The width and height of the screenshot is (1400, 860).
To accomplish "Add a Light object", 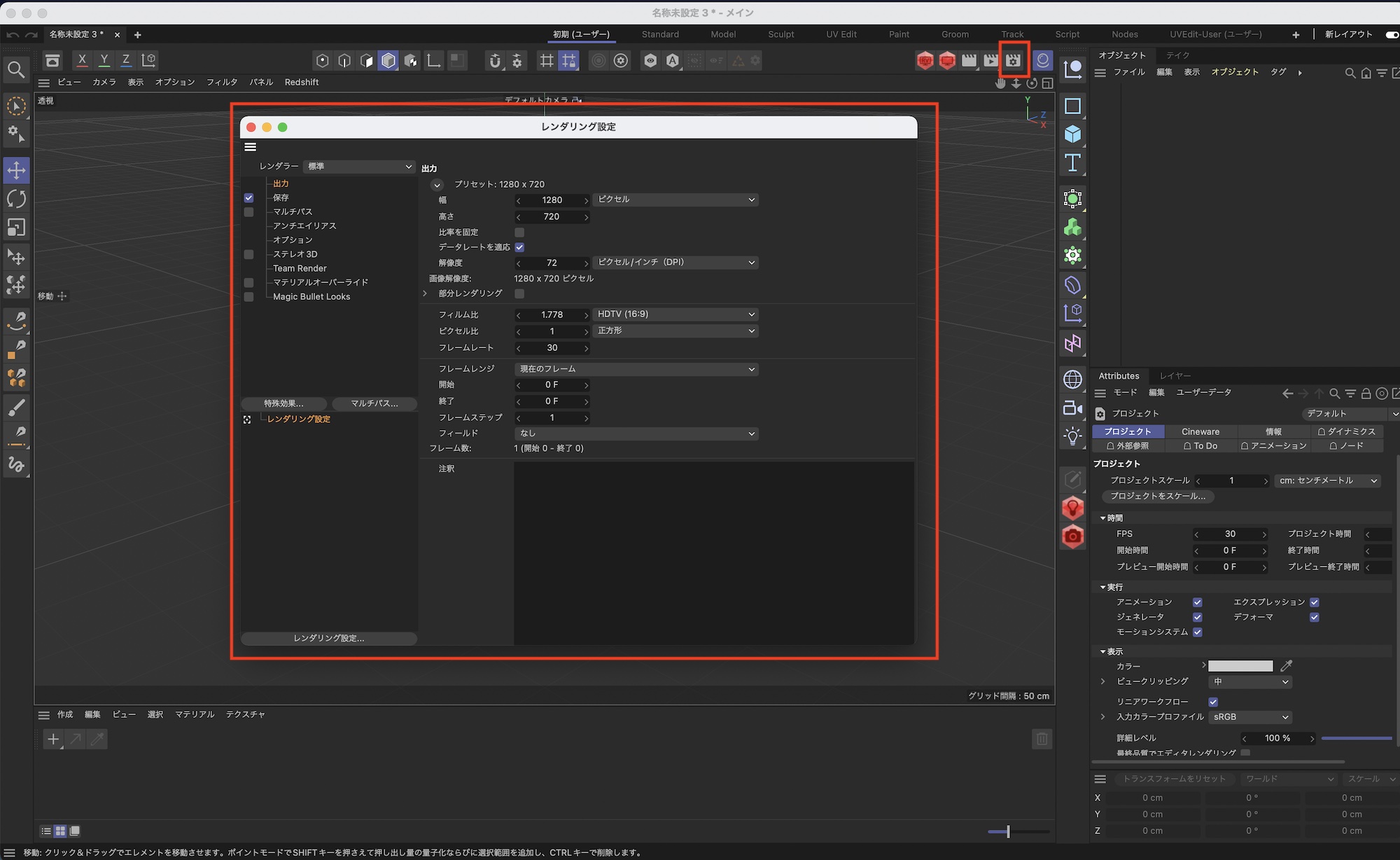I will 1072,436.
